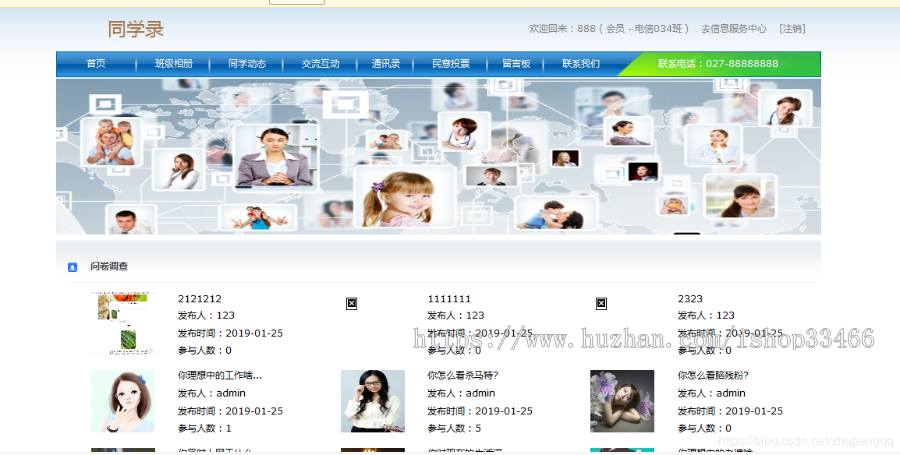The height and width of the screenshot is (455, 900).
Task: Click the 同学录 site logo
Action: click(x=135, y=29)
